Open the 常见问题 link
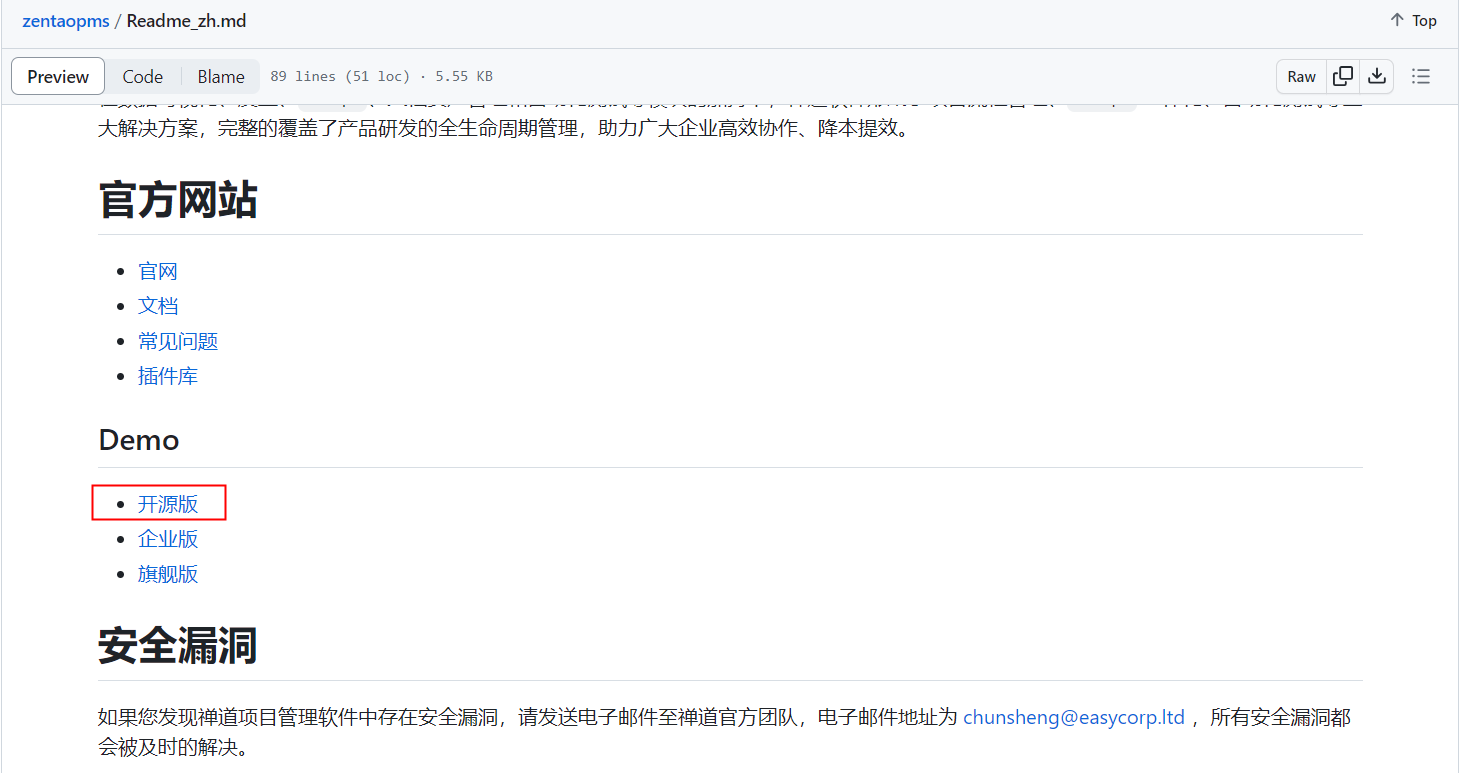1465x773 pixels. 178,341
